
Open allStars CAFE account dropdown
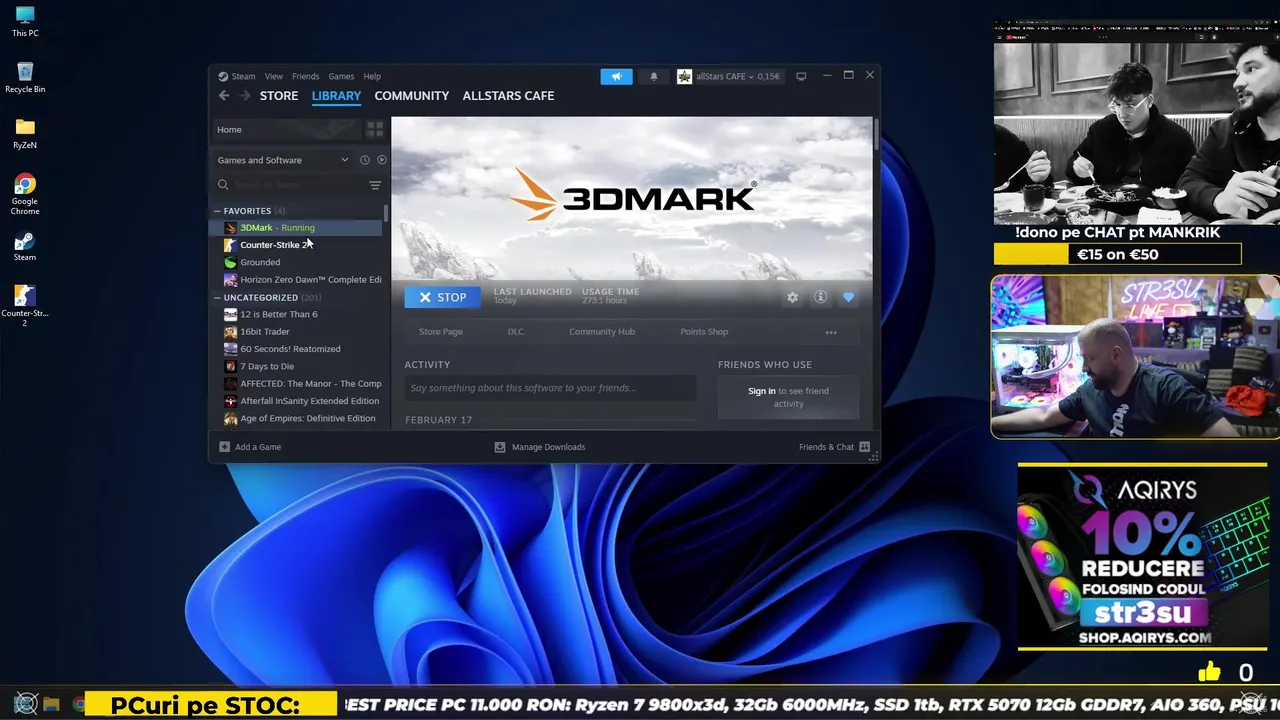pos(728,76)
